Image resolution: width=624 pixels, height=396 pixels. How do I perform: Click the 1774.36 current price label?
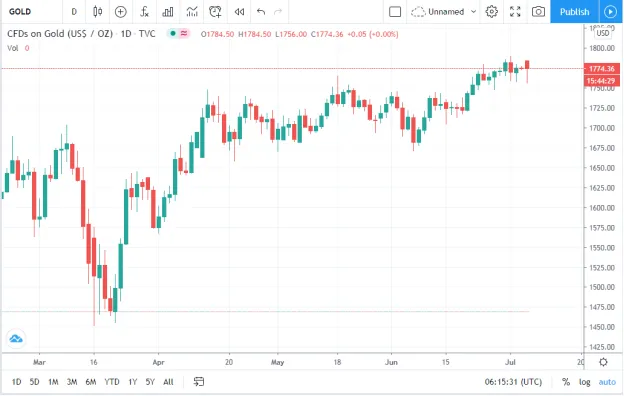tap(602, 68)
